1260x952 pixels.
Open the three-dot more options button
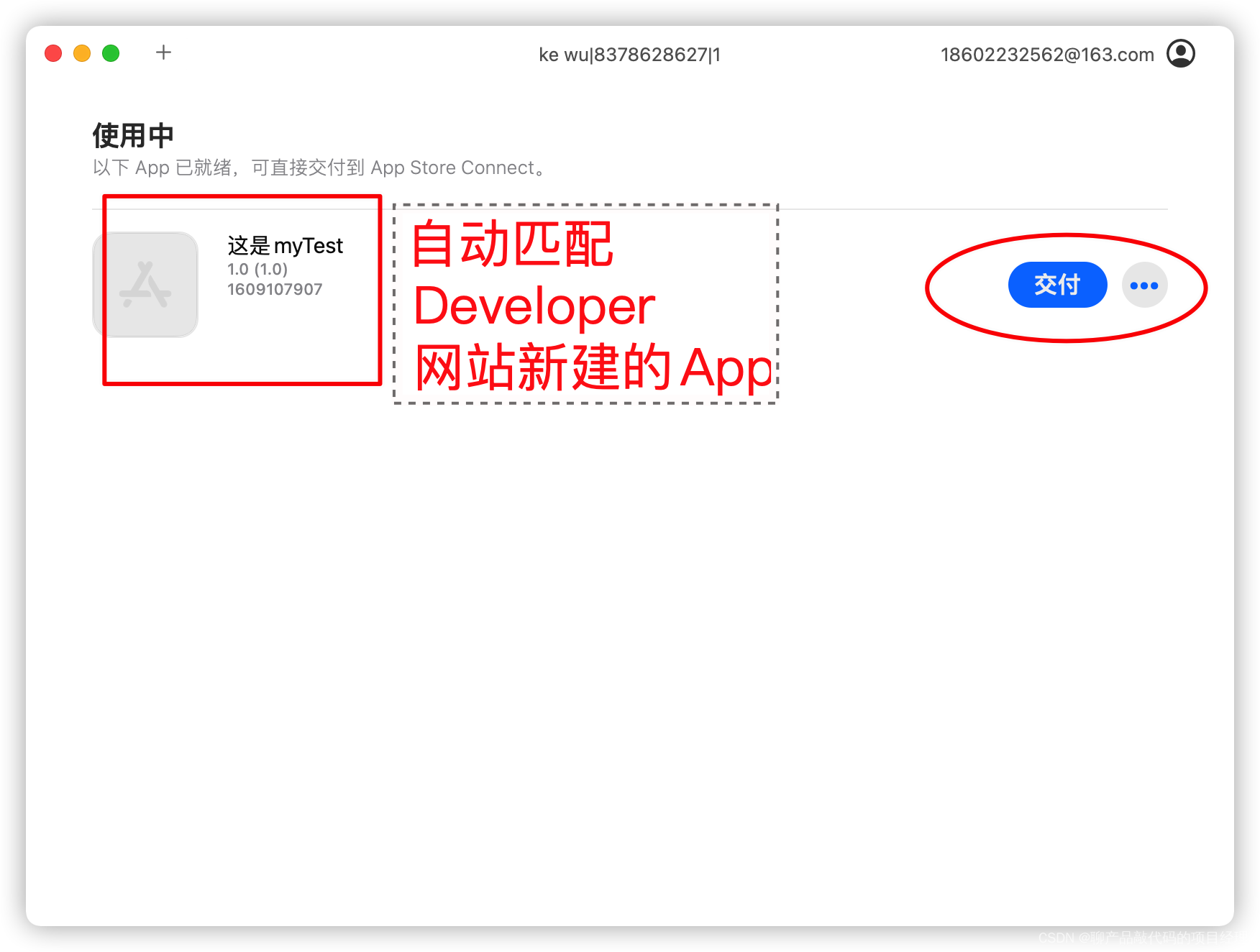(x=1144, y=285)
